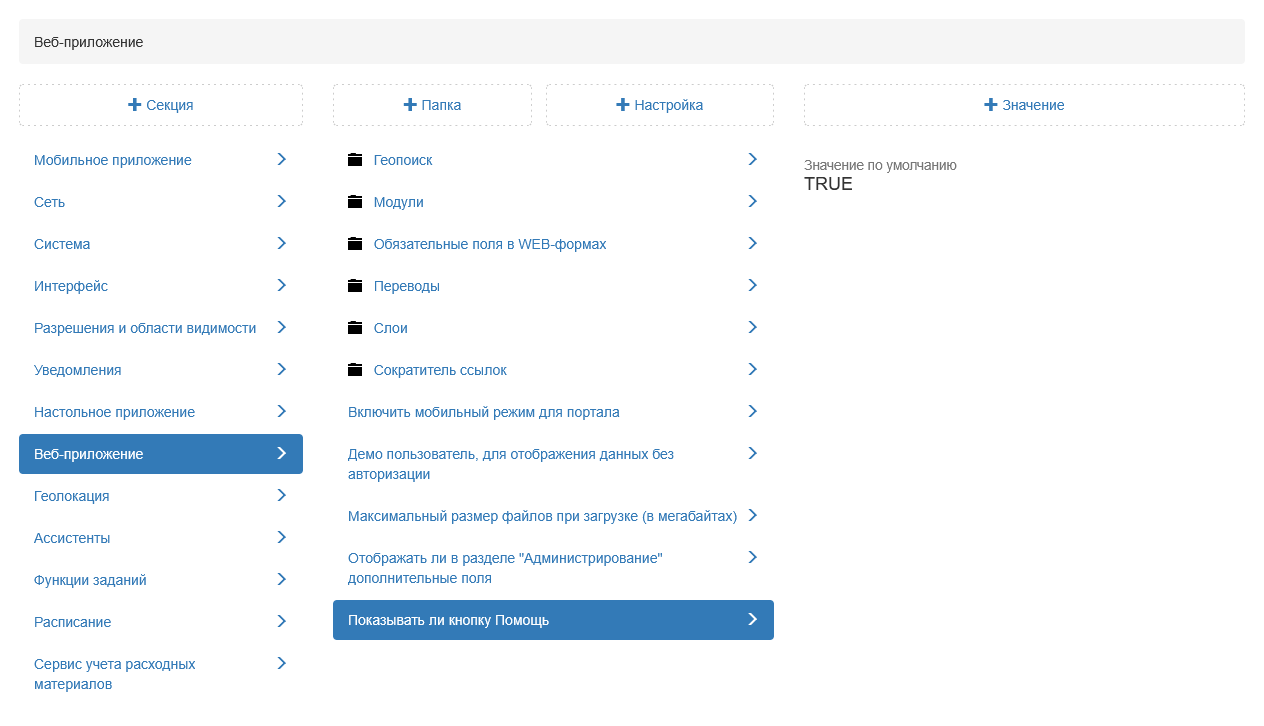This screenshot has height=726, width=1264.
Task: Add a new Настройка
Action: click(660, 105)
